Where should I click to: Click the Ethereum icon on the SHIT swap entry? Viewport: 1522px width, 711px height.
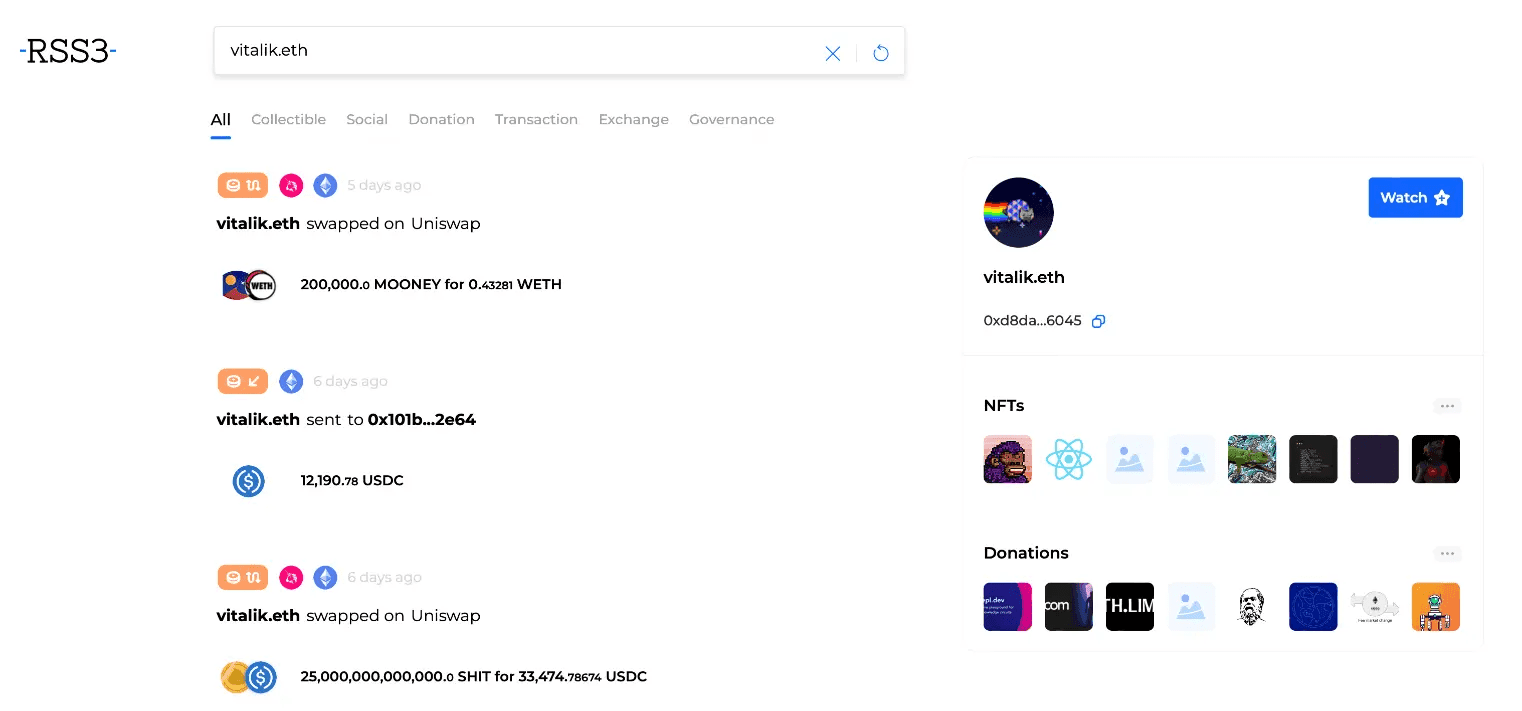pyautogui.click(x=325, y=577)
